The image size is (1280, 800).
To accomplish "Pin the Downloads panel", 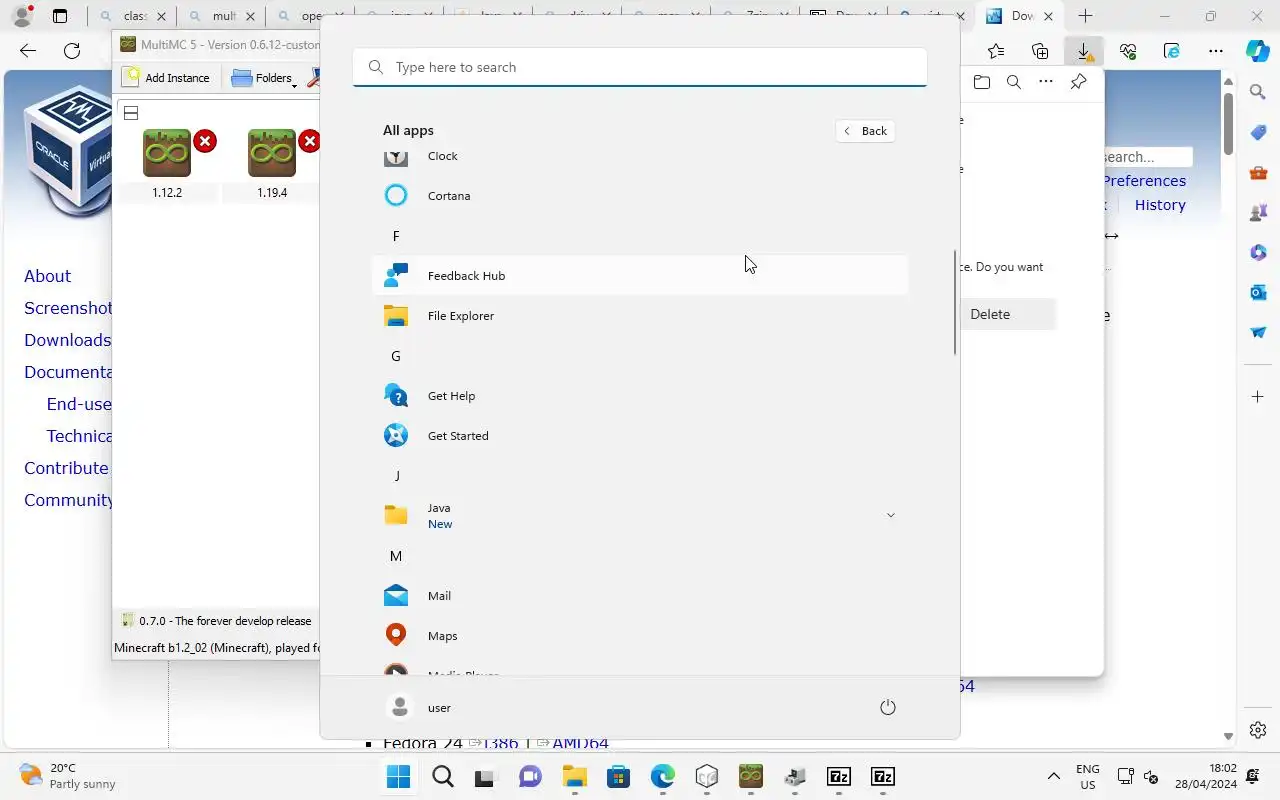I will pos(1078,82).
